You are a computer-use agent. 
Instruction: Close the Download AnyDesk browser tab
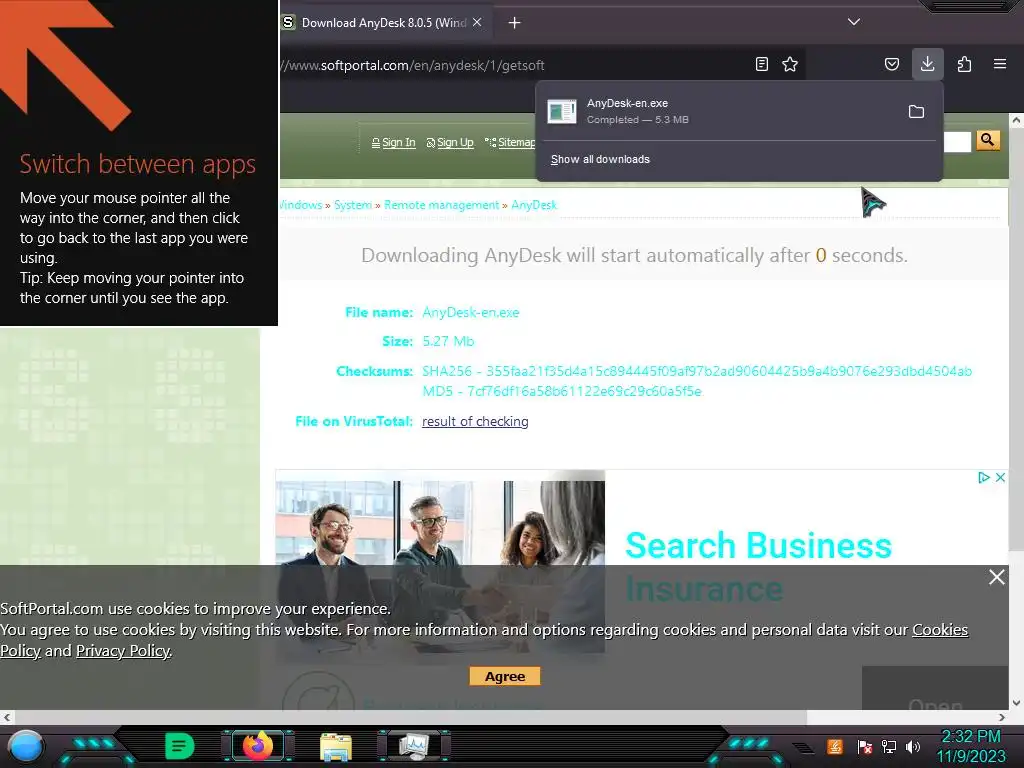click(x=477, y=22)
